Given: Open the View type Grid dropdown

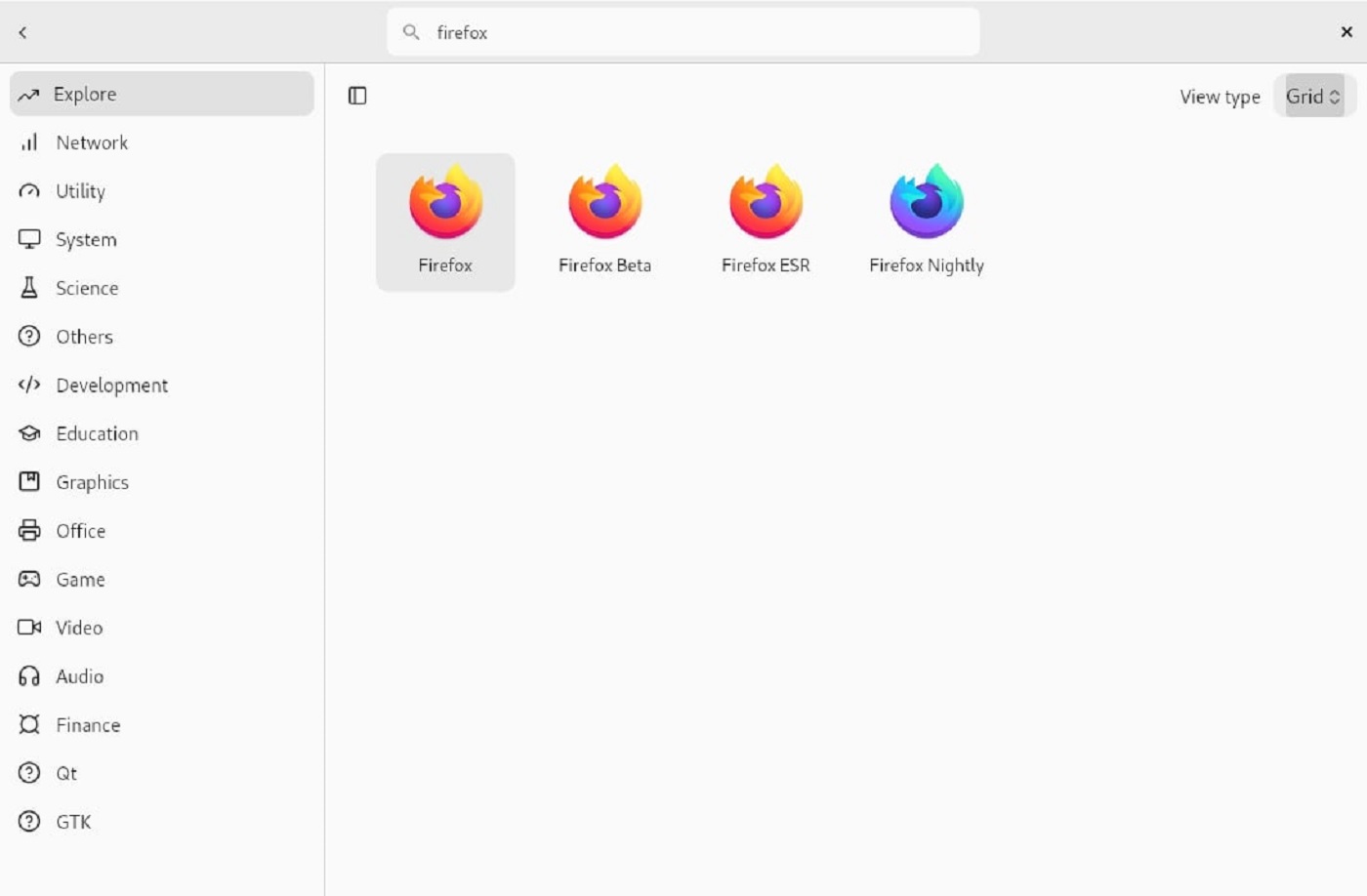Looking at the screenshot, I should [1314, 96].
